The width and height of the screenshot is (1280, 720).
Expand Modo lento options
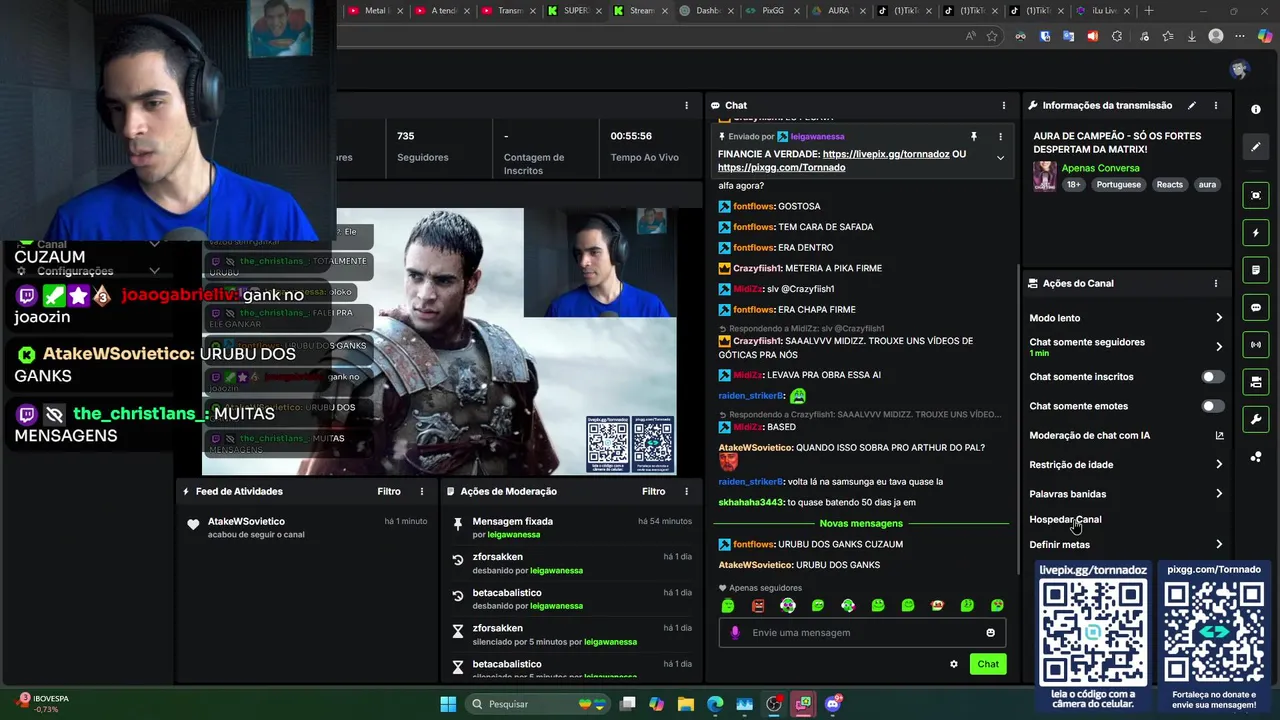click(x=1219, y=318)
